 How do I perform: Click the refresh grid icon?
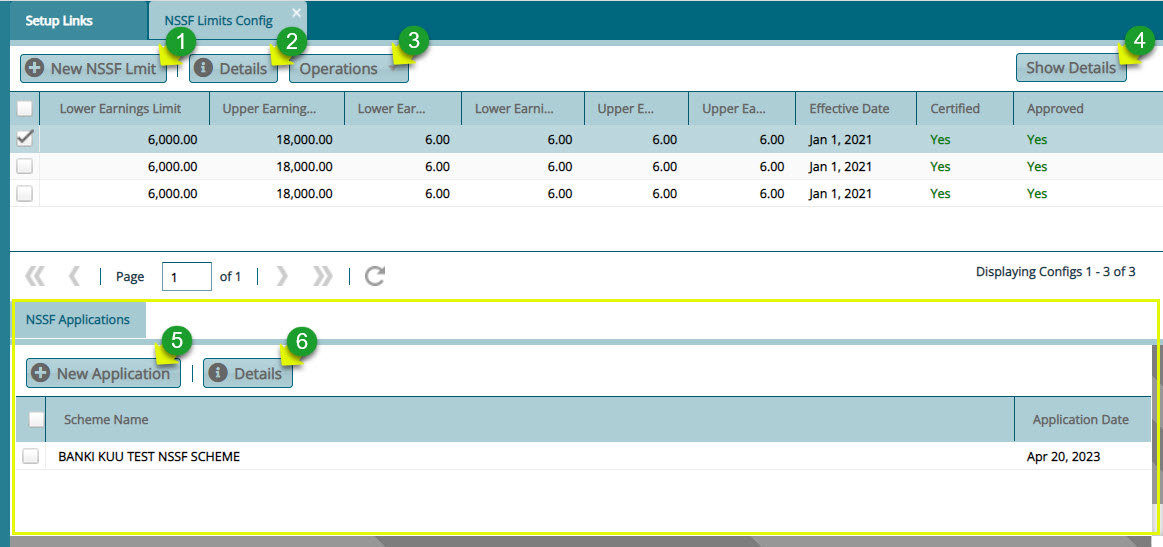[375, 277]
